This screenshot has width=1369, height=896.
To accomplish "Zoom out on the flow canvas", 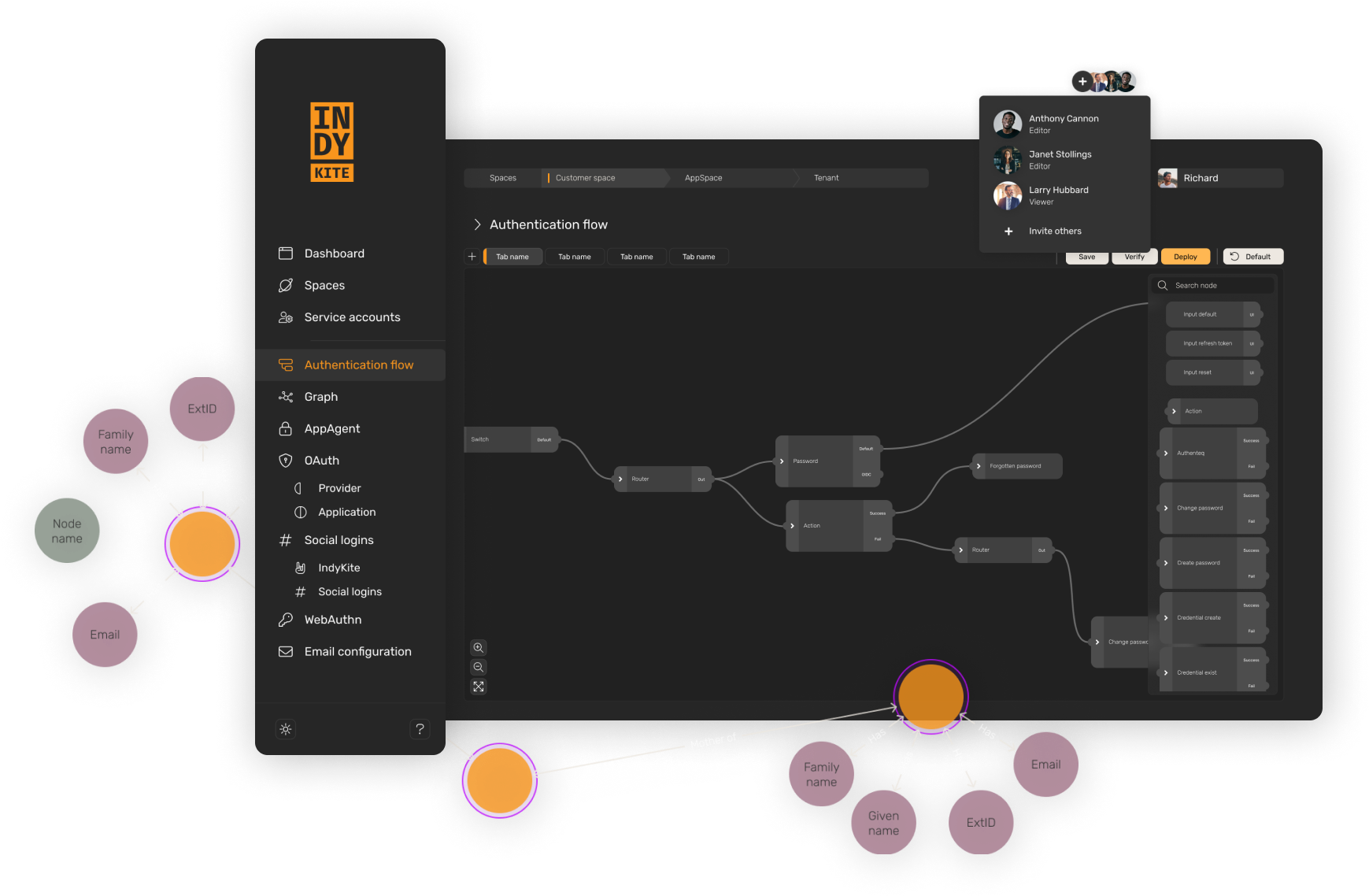I will 479,667.
